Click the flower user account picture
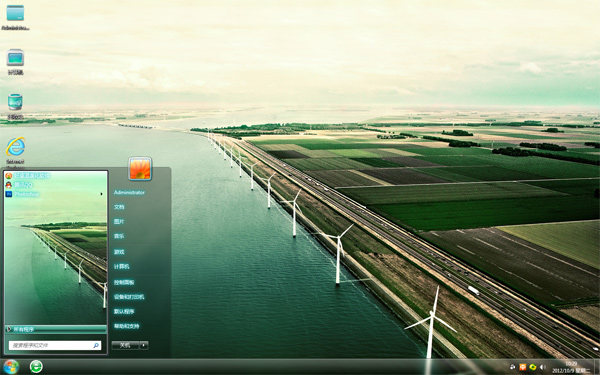 [140, 168]
